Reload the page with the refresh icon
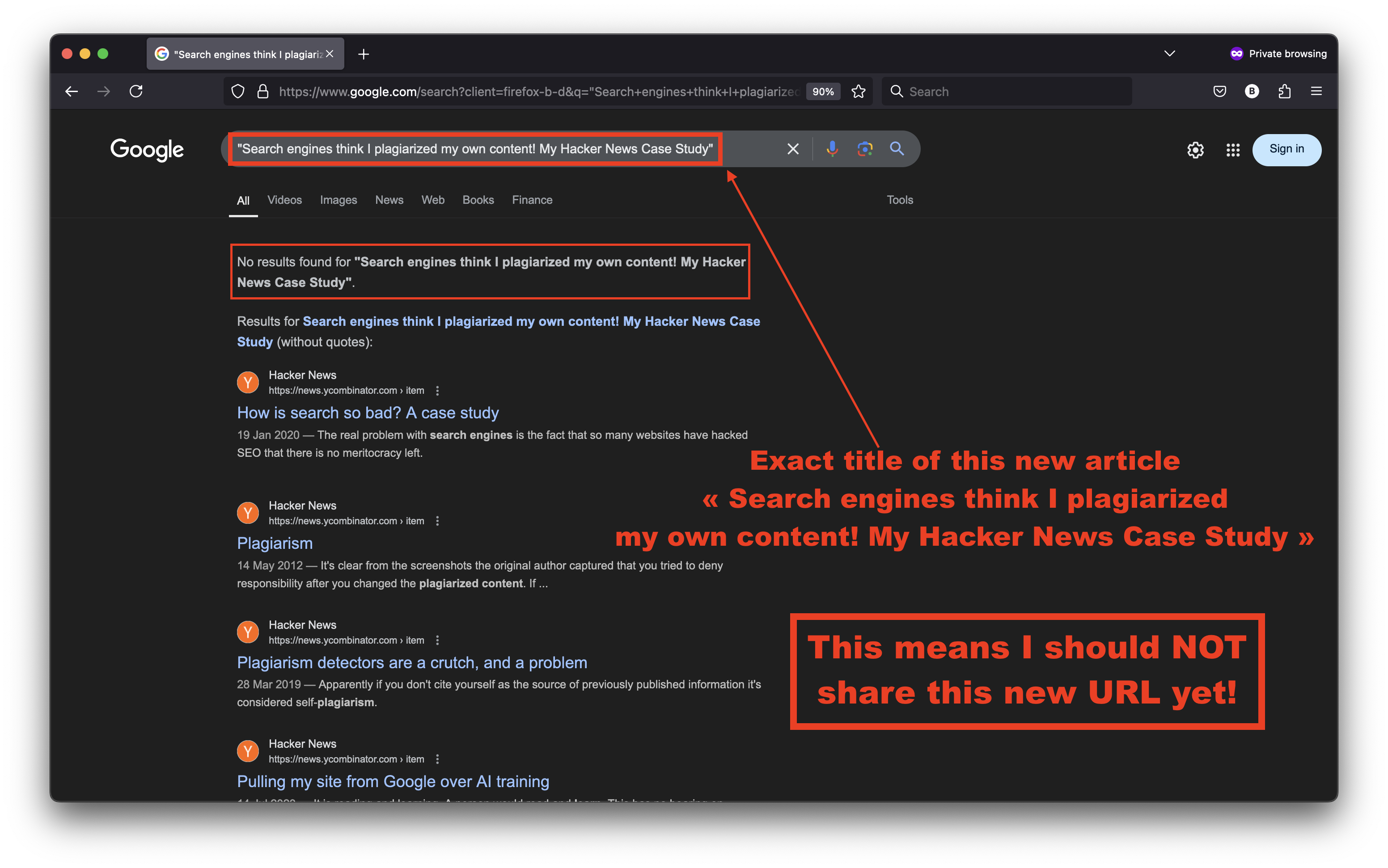This screenshot has width=1388, height=868. tap(136, 91)
